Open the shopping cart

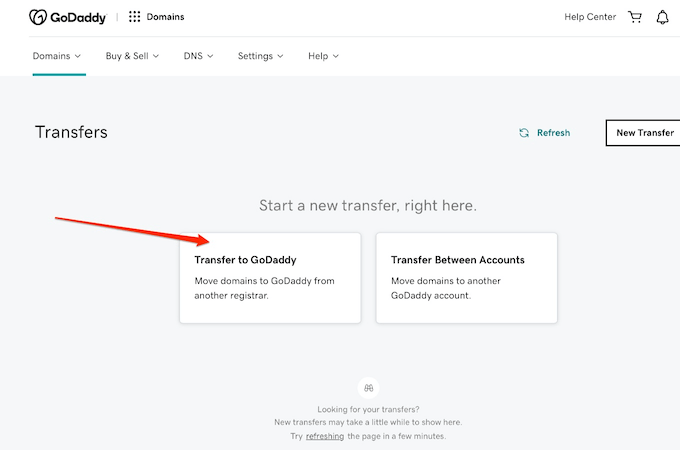(x=635, y=17)
